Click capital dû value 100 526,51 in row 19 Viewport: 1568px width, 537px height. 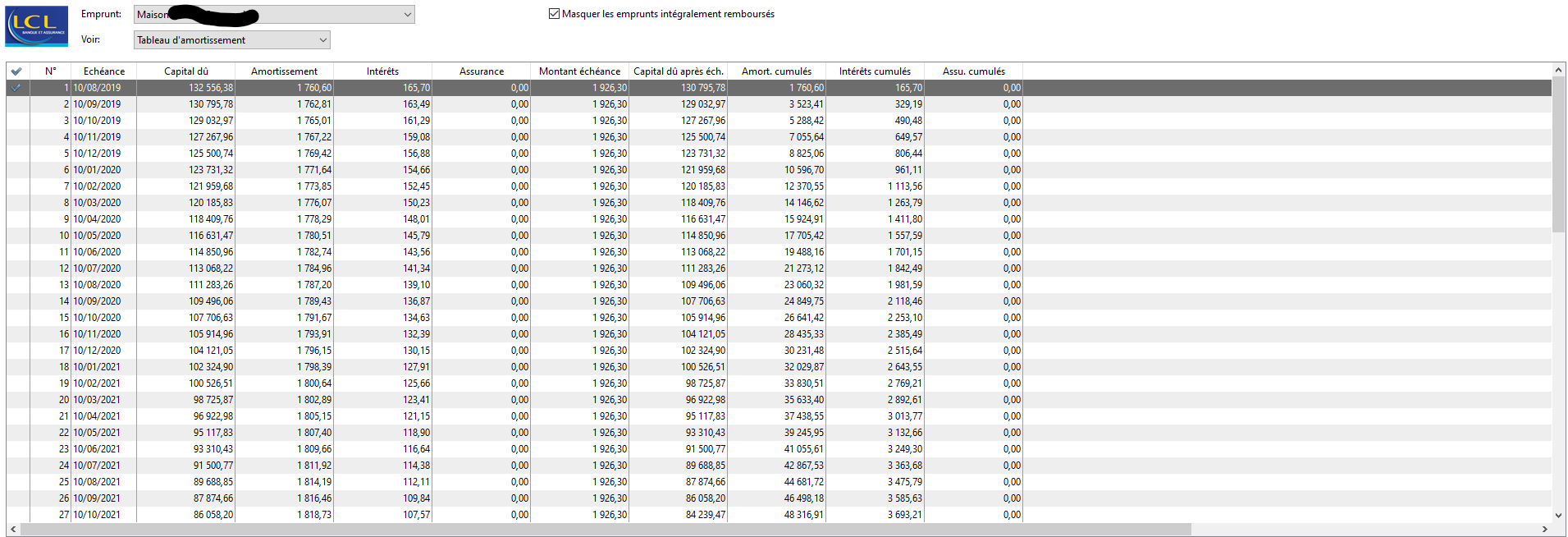click(211, 383)
